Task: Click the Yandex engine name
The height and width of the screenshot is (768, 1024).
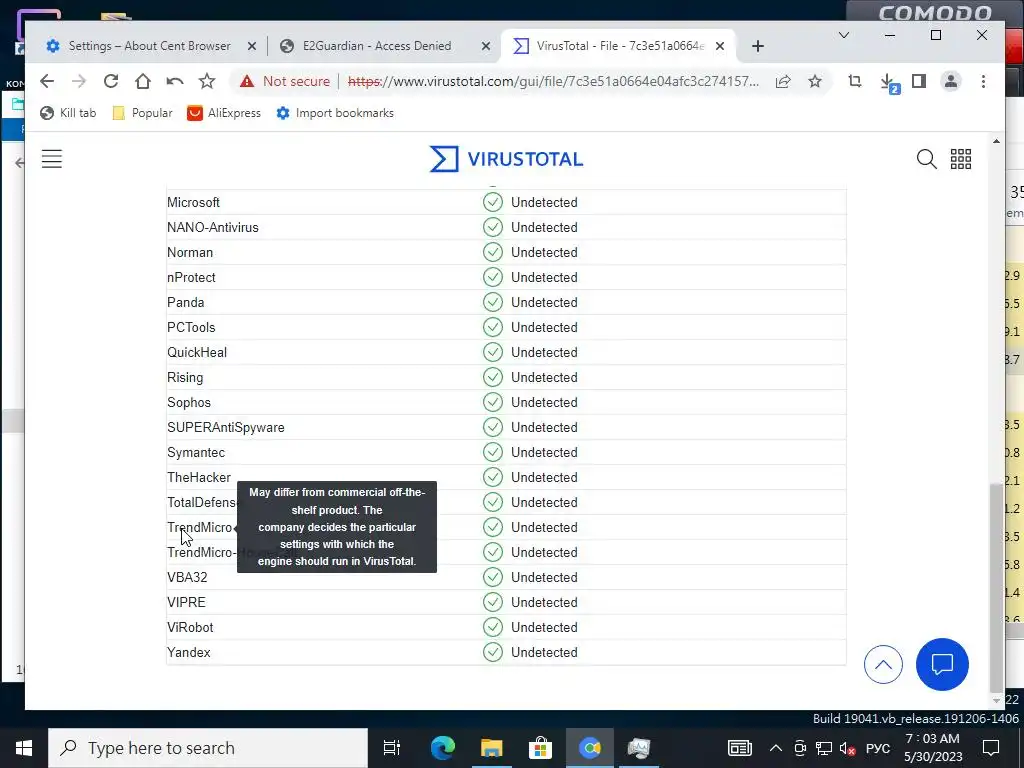Action: pos(189,652)
